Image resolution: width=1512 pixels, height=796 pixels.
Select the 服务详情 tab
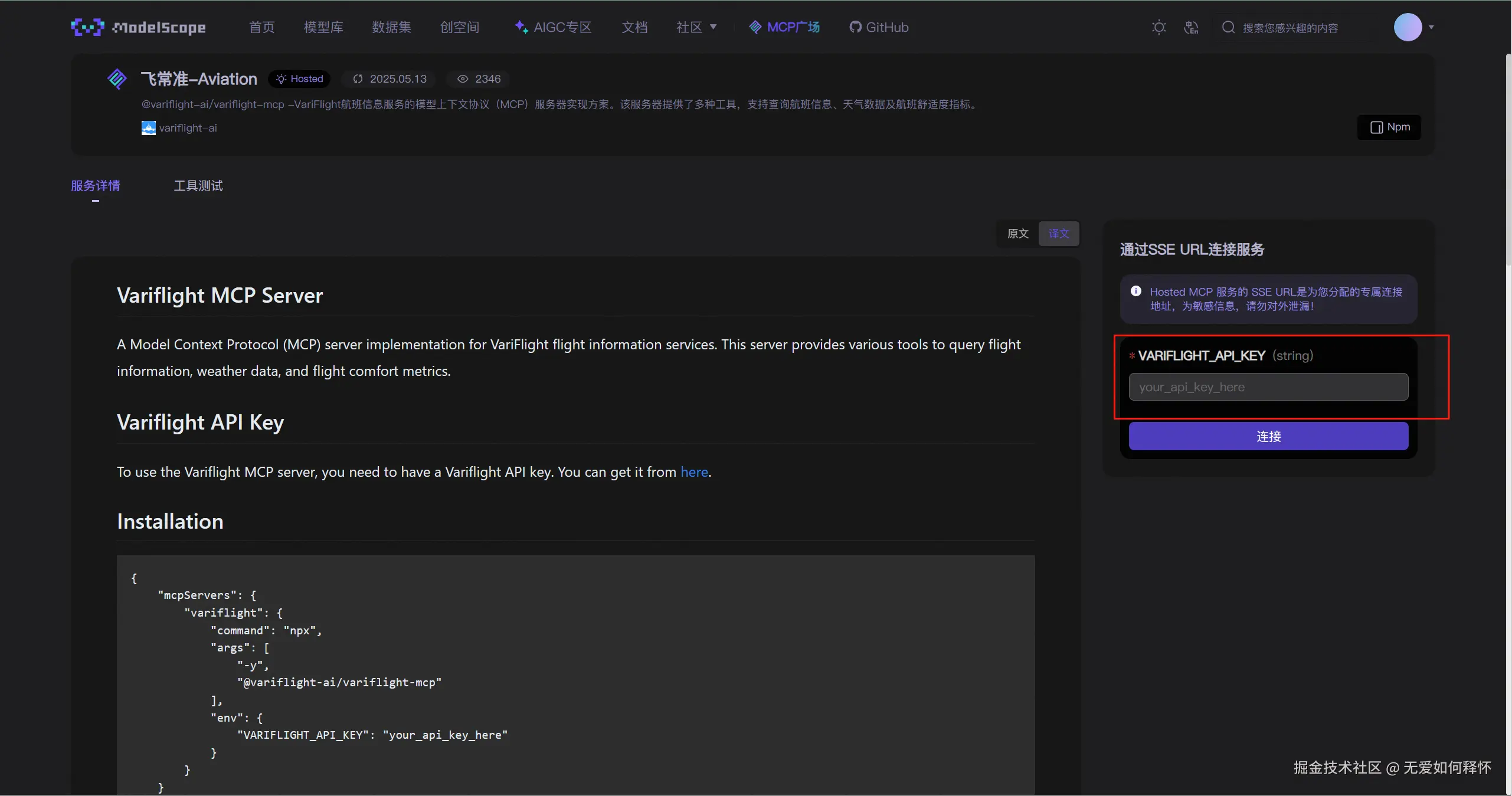(96, 186)
